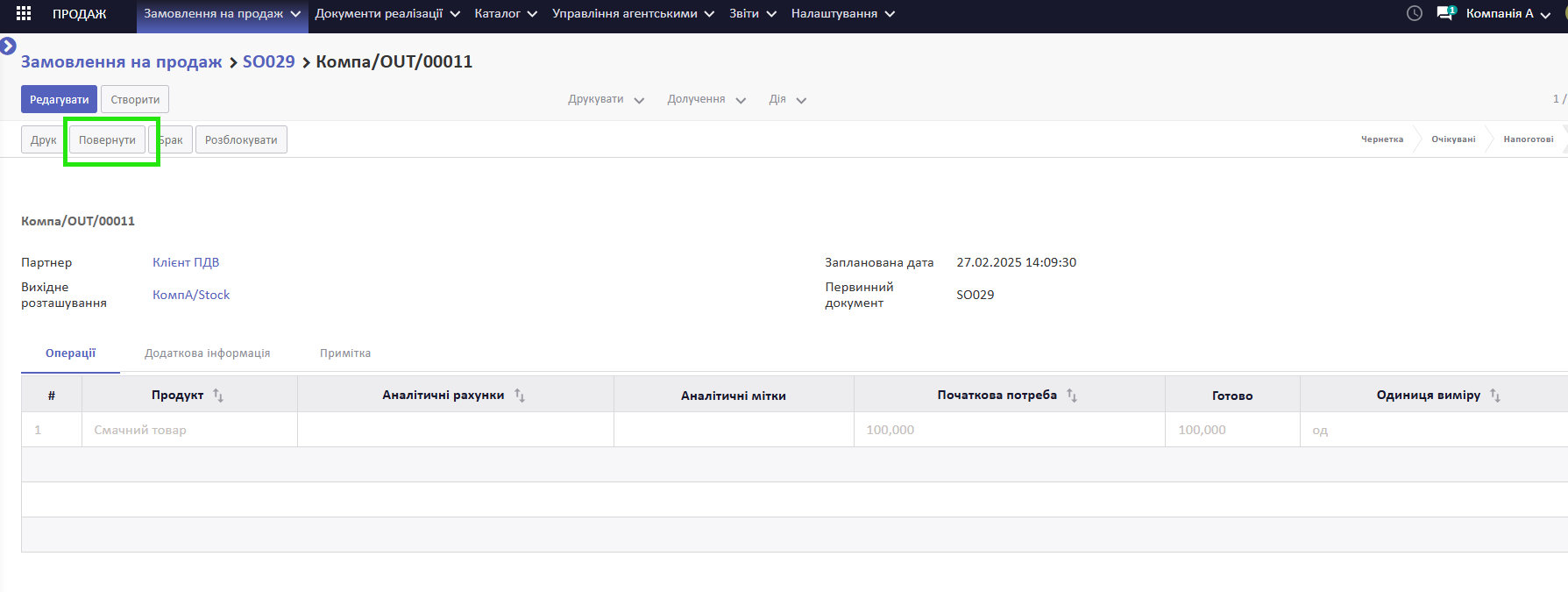Open partner Клієнт ПДВ link

[186, 262]
